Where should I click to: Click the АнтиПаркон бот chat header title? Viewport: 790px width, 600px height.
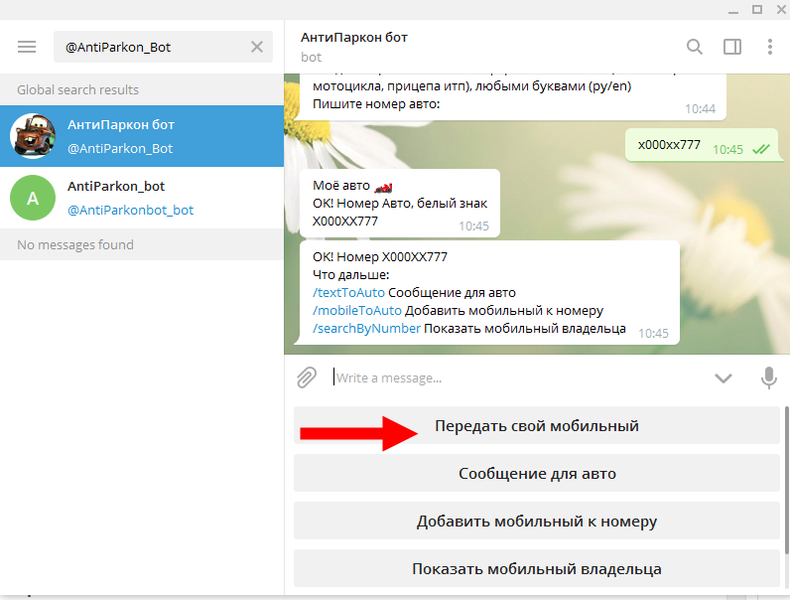pos(354,37)
